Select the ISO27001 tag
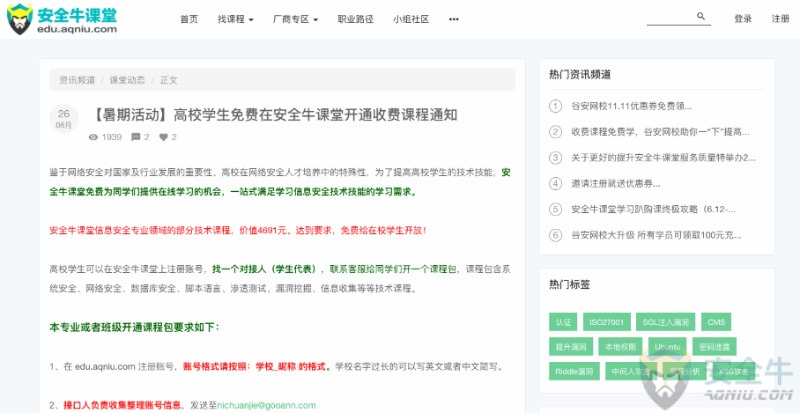This screenshot has height=413, width=800. (607, 322)
